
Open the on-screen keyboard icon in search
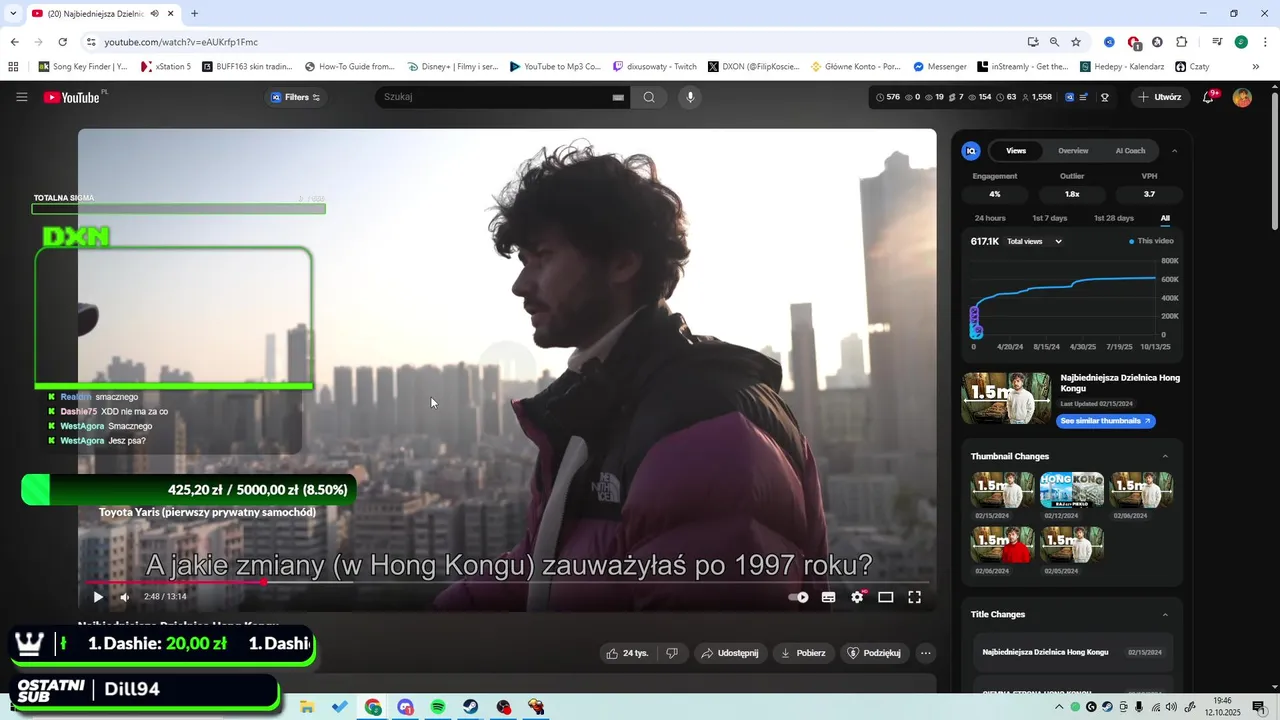pos(618,97)
